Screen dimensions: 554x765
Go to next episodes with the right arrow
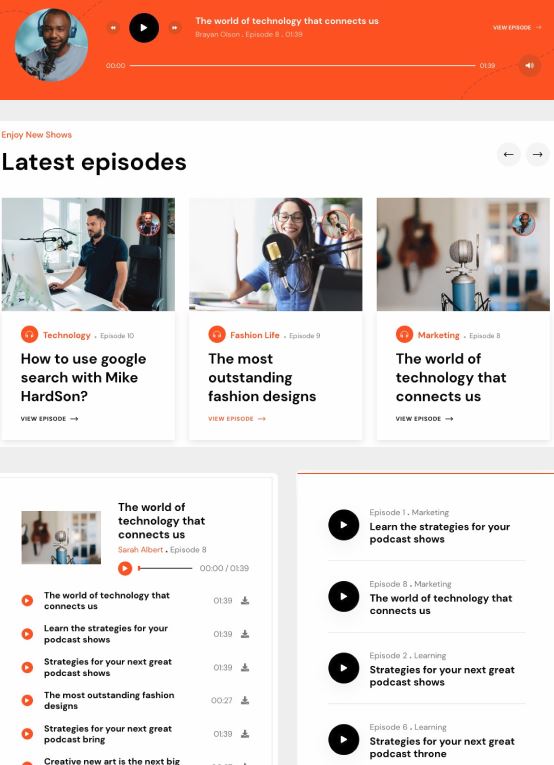[x=538, y=154]
